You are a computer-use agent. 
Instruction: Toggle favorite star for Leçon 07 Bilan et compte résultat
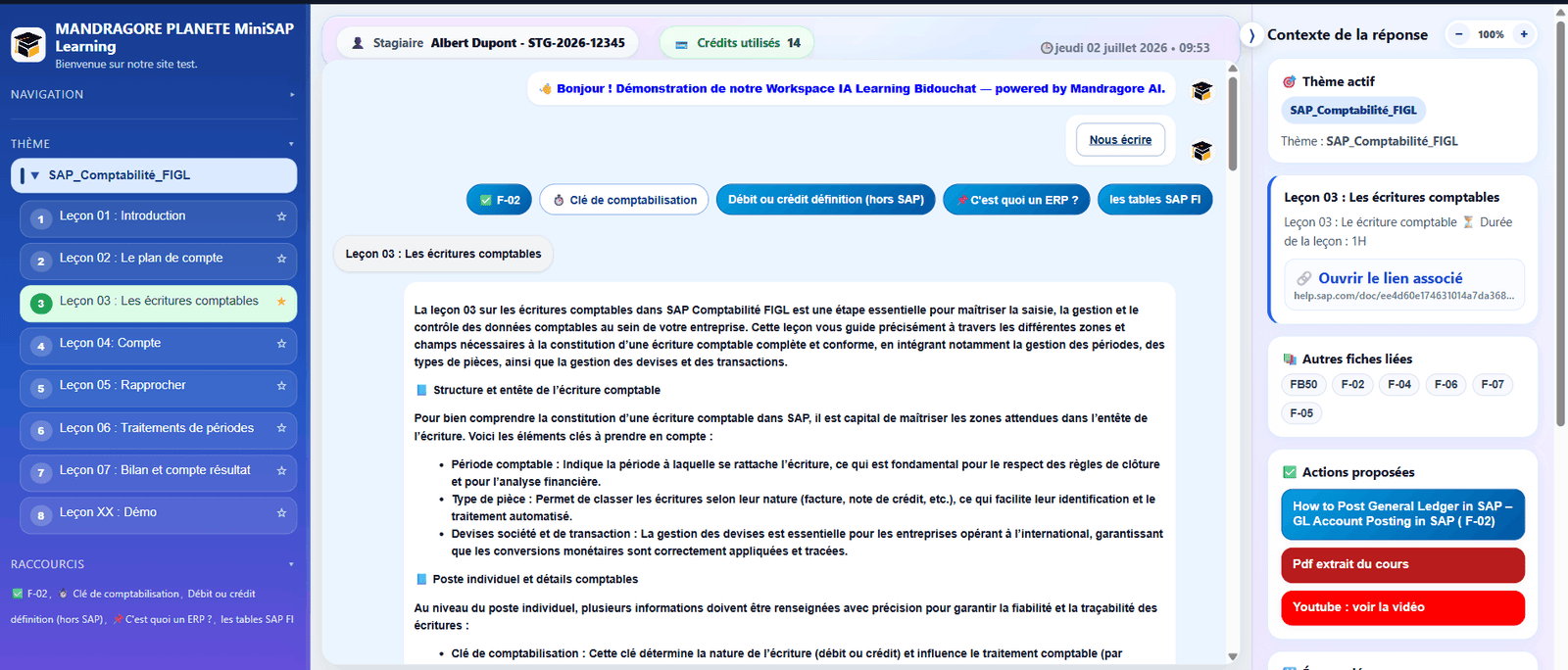(x=281, y=471)
